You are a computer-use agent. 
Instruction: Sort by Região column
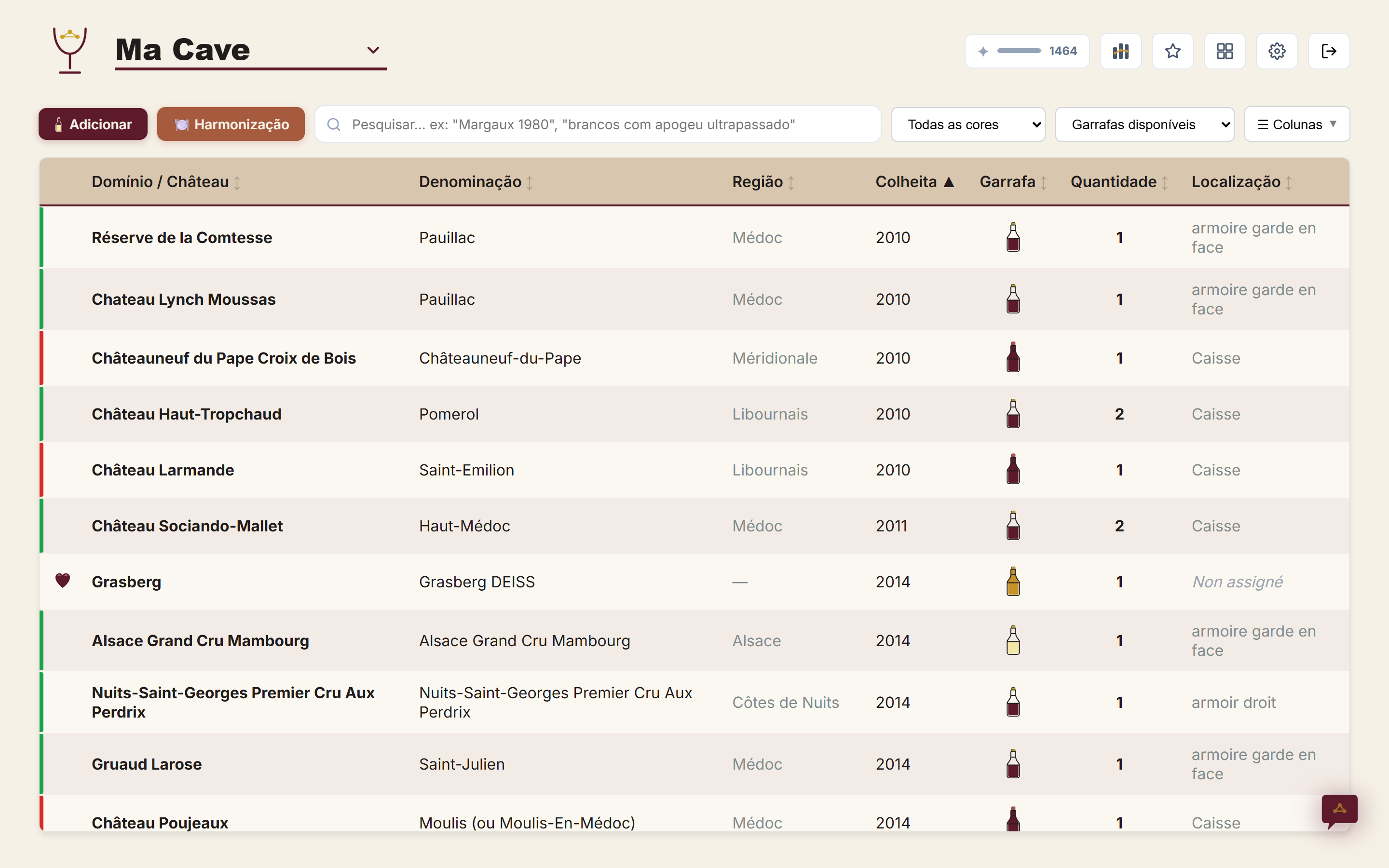pos(763,182)
